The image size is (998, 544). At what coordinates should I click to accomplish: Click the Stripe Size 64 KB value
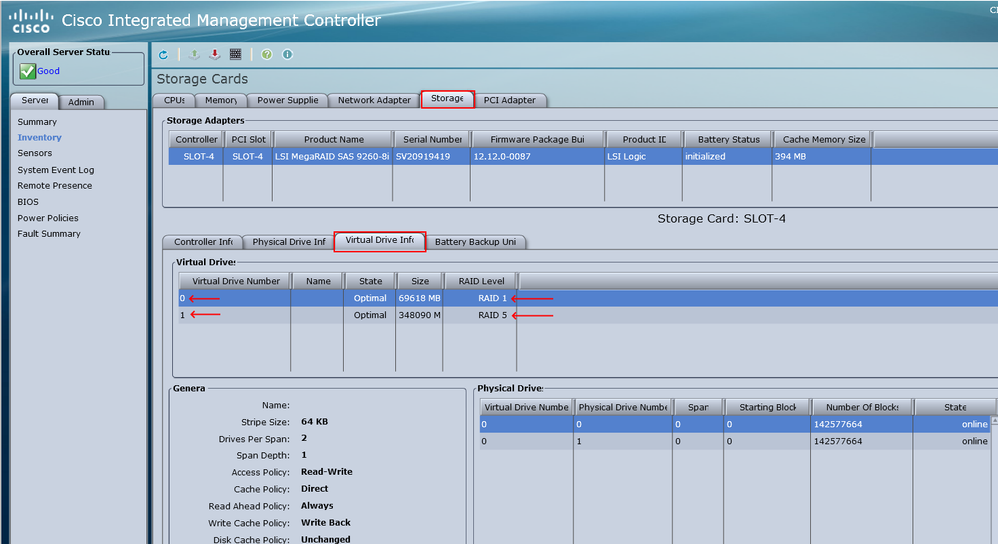[x=314, y=422]
